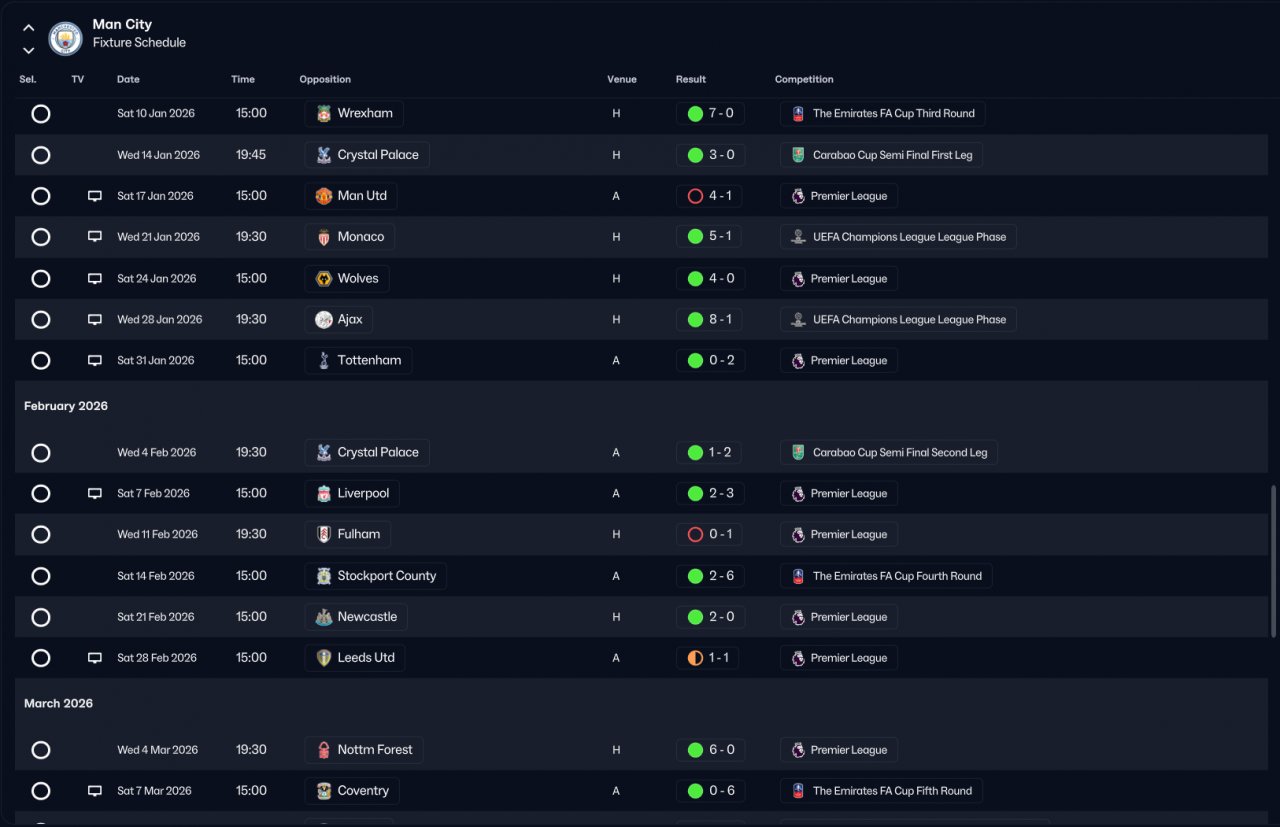The height and width of the screenshot is (827, 1280).
Task: Click the Leeds Utd club crest
Action: click(323, 658)
